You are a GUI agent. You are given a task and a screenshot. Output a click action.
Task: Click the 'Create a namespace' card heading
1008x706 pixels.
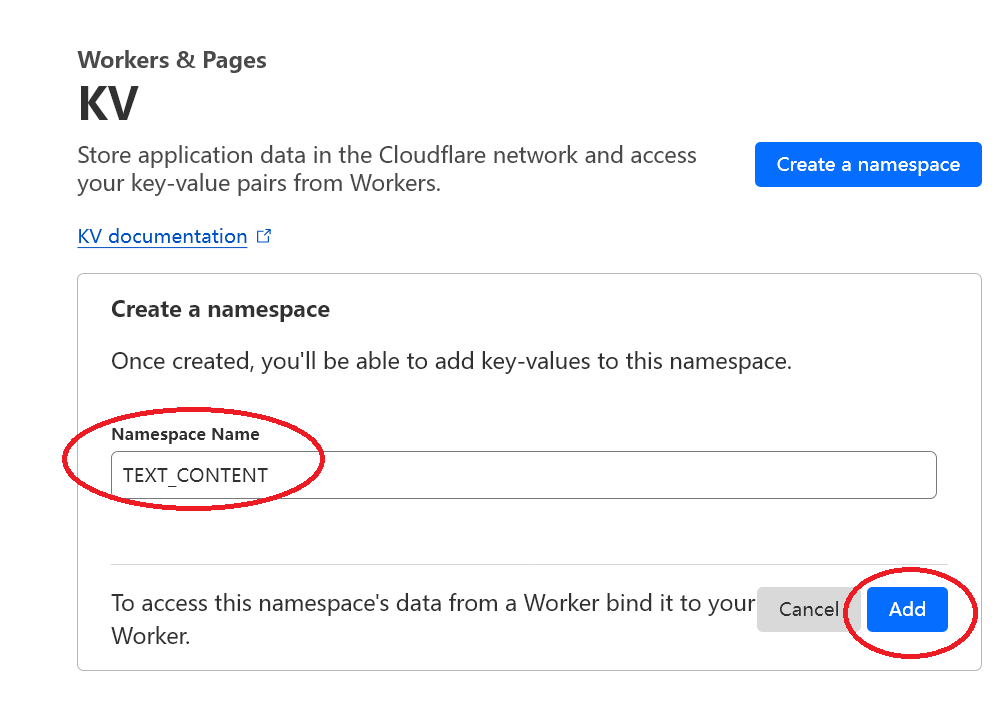pos(220,309)
